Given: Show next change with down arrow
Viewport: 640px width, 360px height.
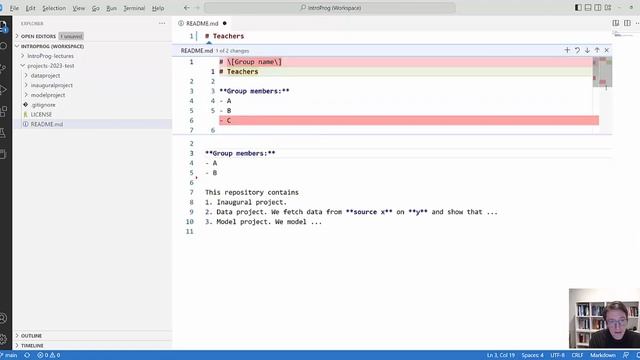Looking at the screenshot, I should (587, 50).
